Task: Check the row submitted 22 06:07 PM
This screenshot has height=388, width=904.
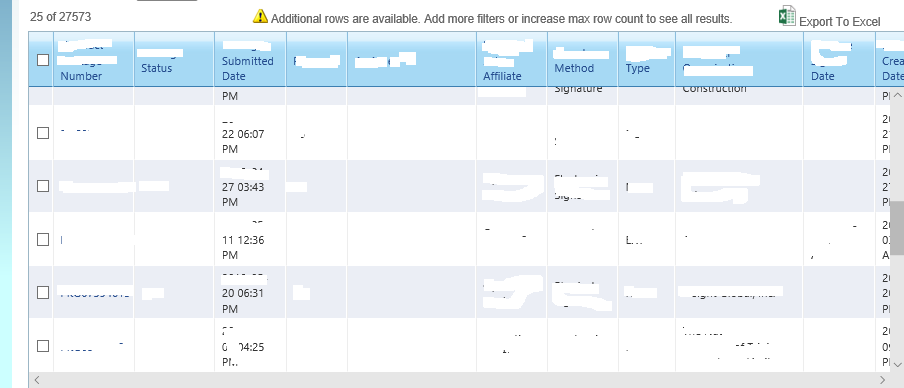Action: click(43, 133)
